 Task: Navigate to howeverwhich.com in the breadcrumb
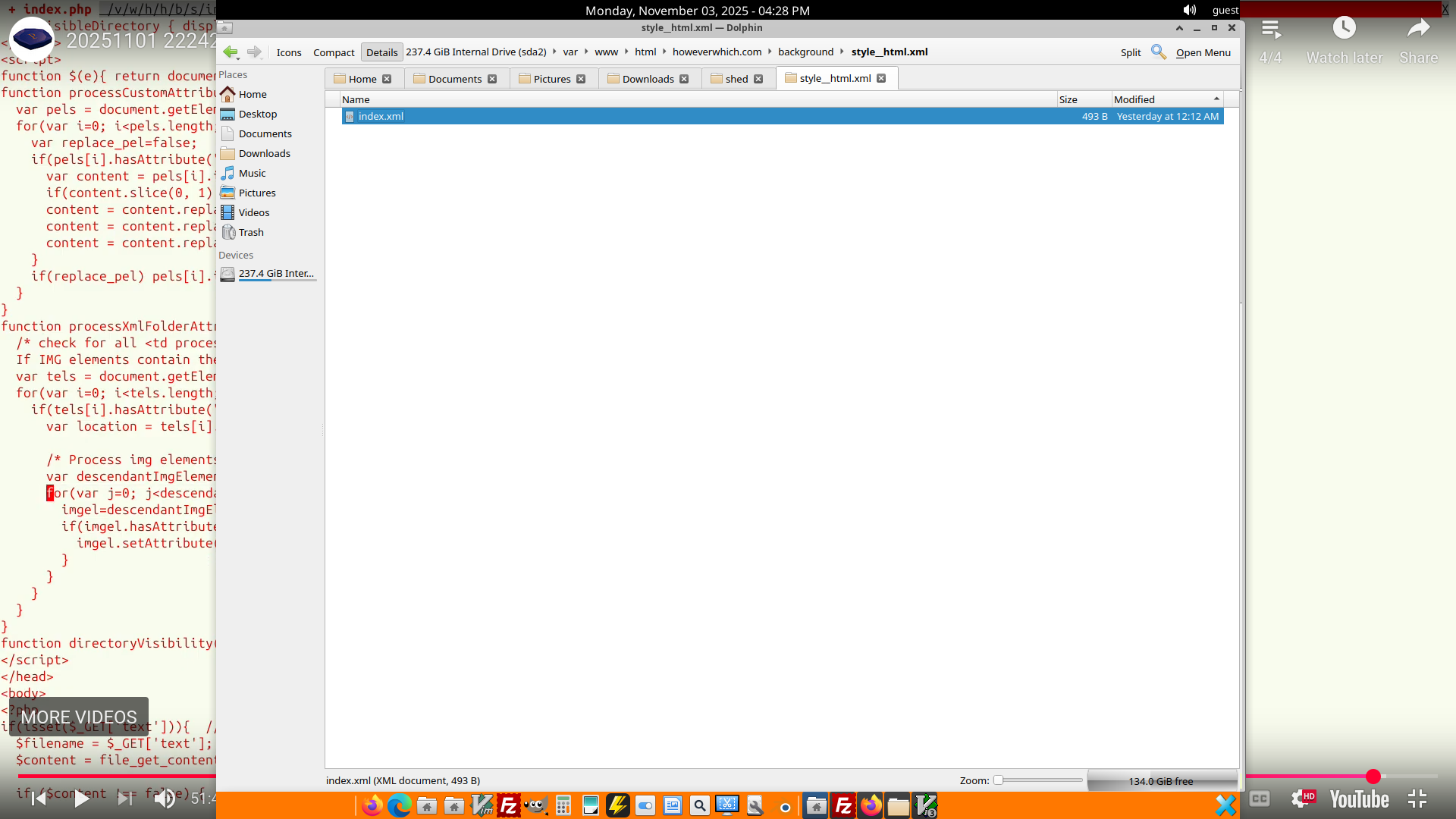click(717, 52)
